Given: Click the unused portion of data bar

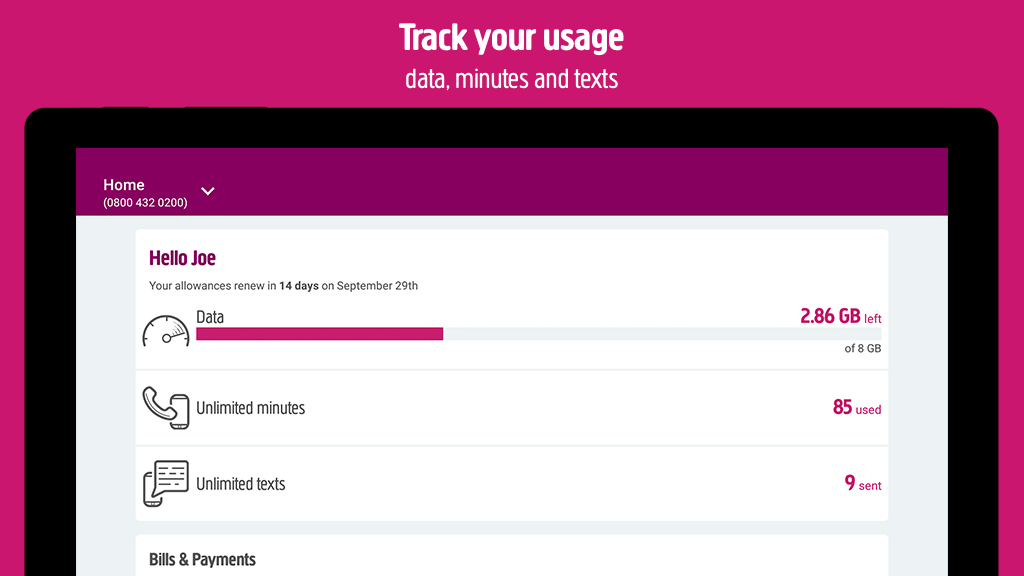Looking at the screenshot, I should point(662,334).
